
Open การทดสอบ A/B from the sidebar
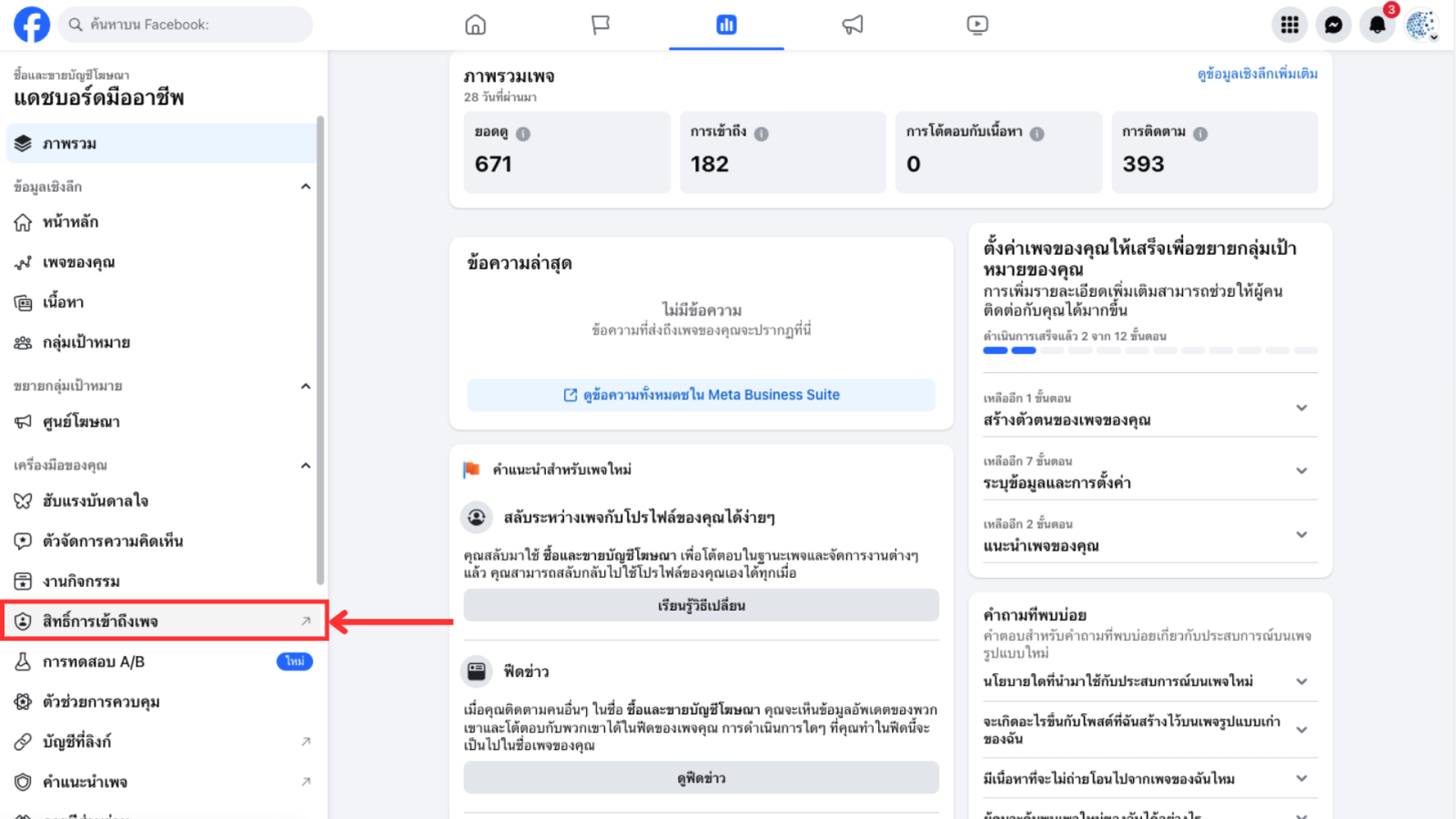[94, 662]
